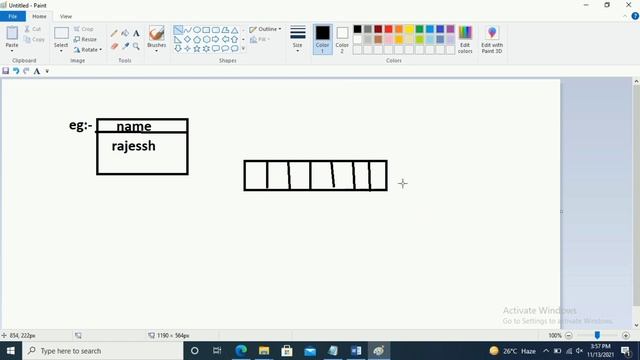The image size is (640, 360).
Task: Activate Color 2 background selector
Action: (342, 39)
